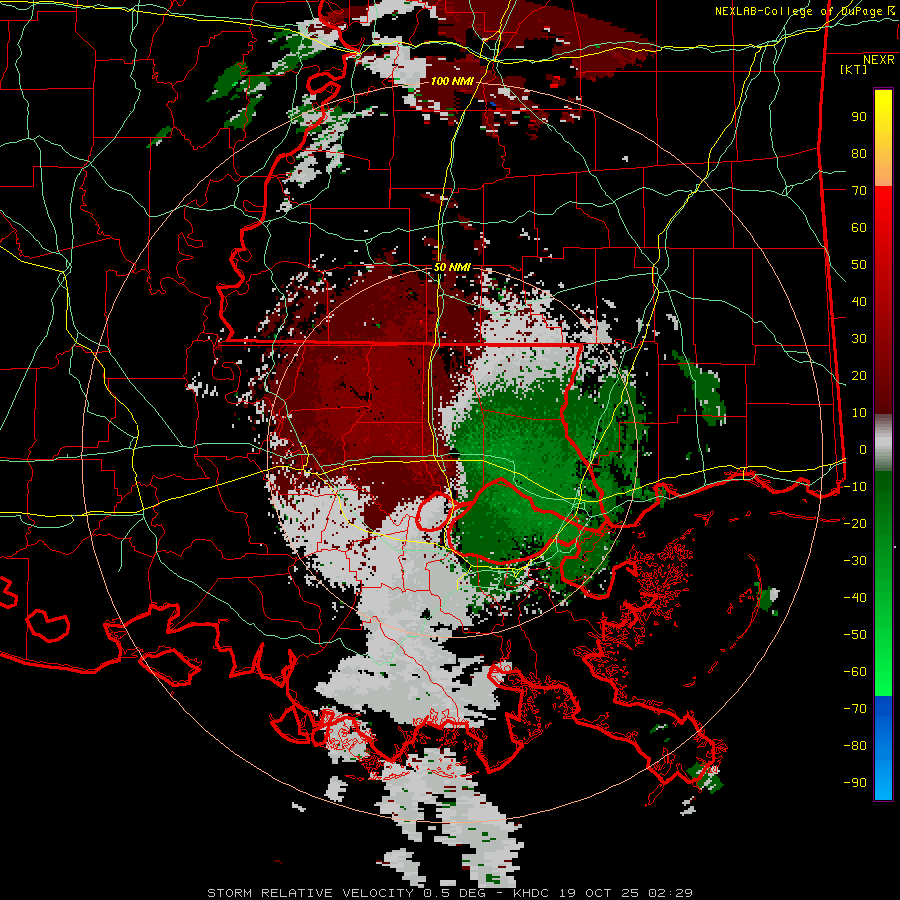Click the STORM RELATIVE VELOCITY product title
Viewport: 900px width, 900px height.
(313, 893)
